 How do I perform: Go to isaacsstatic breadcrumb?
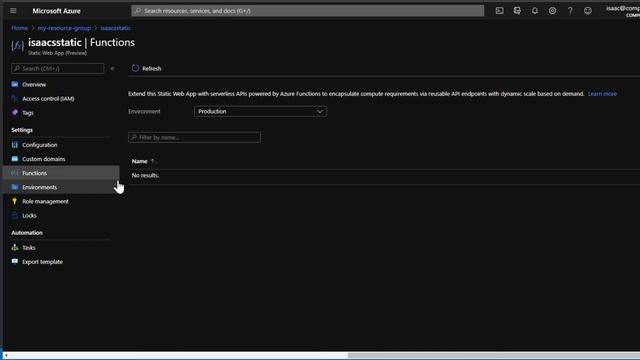click(x=116, y=28)
